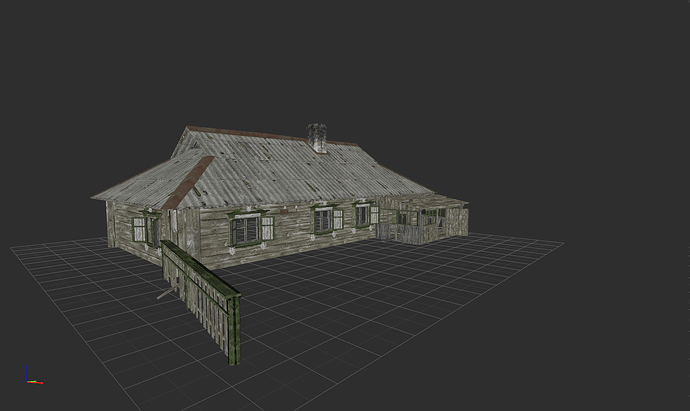
Task: Click the green post at the fence's near end
Action: (233, 329)
